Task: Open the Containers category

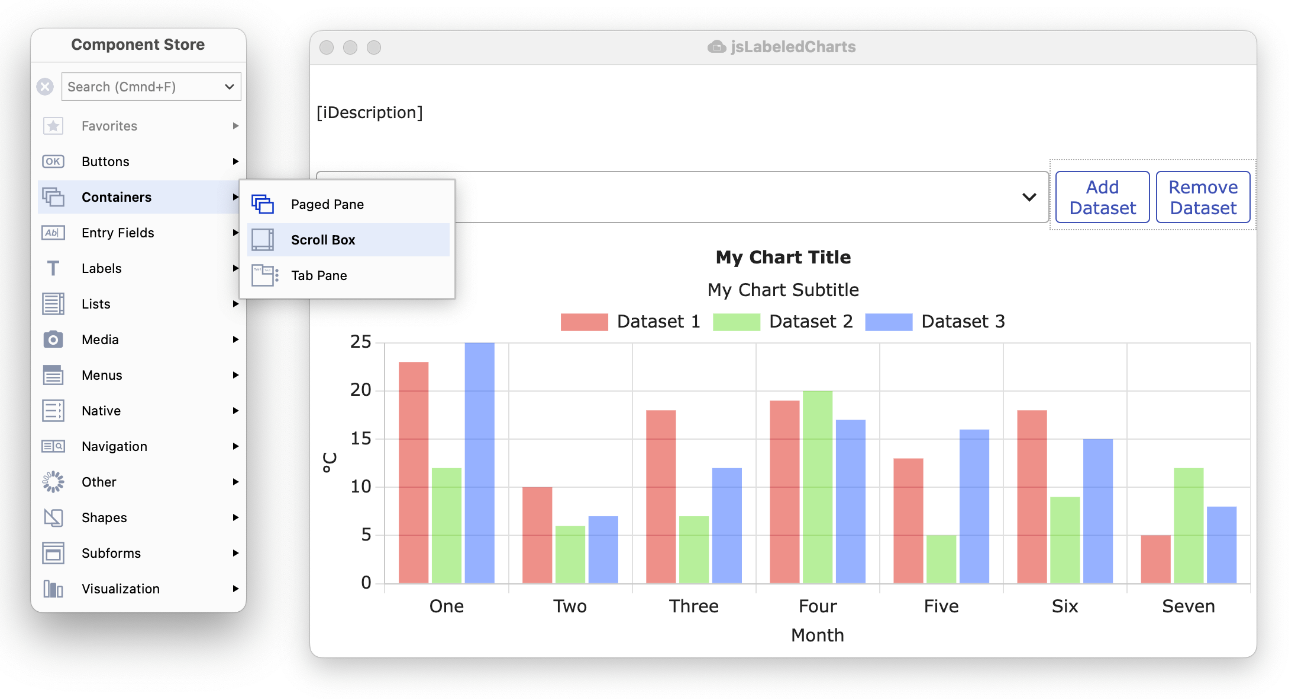Action: [140, 197]
